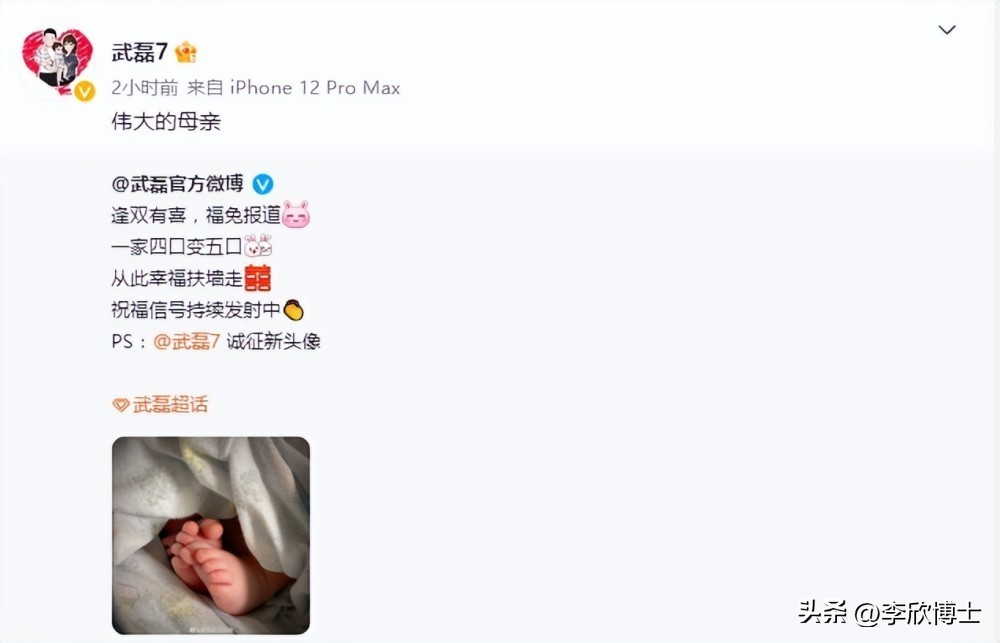This screenshot has width=1000, height=643.
Task: Open @武磊官方微博 reposted account
Action: [177, 184]
